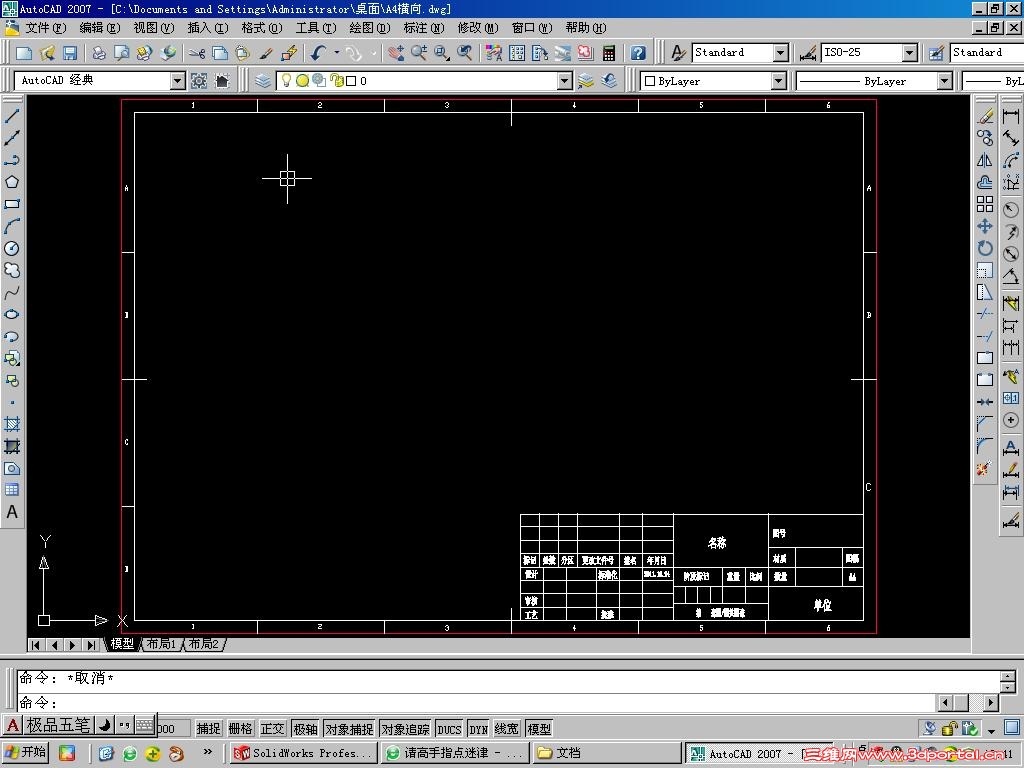Viewport: 1024px width, 768px height.
Task: Click the Linear Dimension tool
Action: coord(1011,116)
